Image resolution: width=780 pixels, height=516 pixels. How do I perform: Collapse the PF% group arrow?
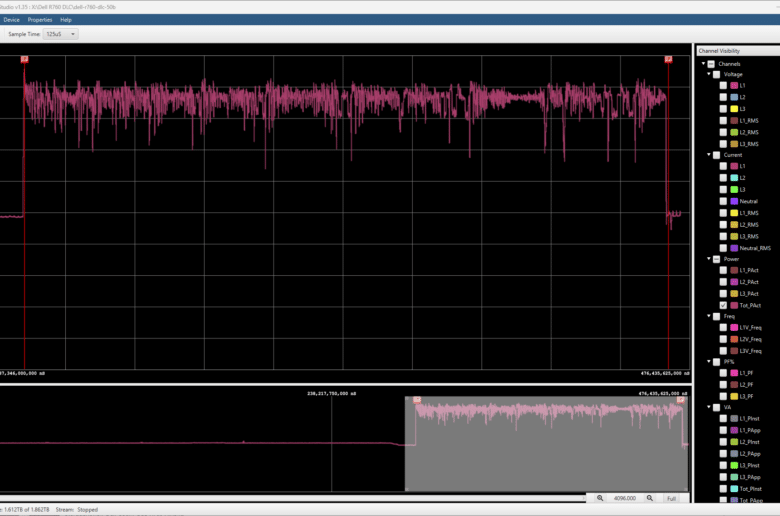pyautogui.click(x=709, y=361)
